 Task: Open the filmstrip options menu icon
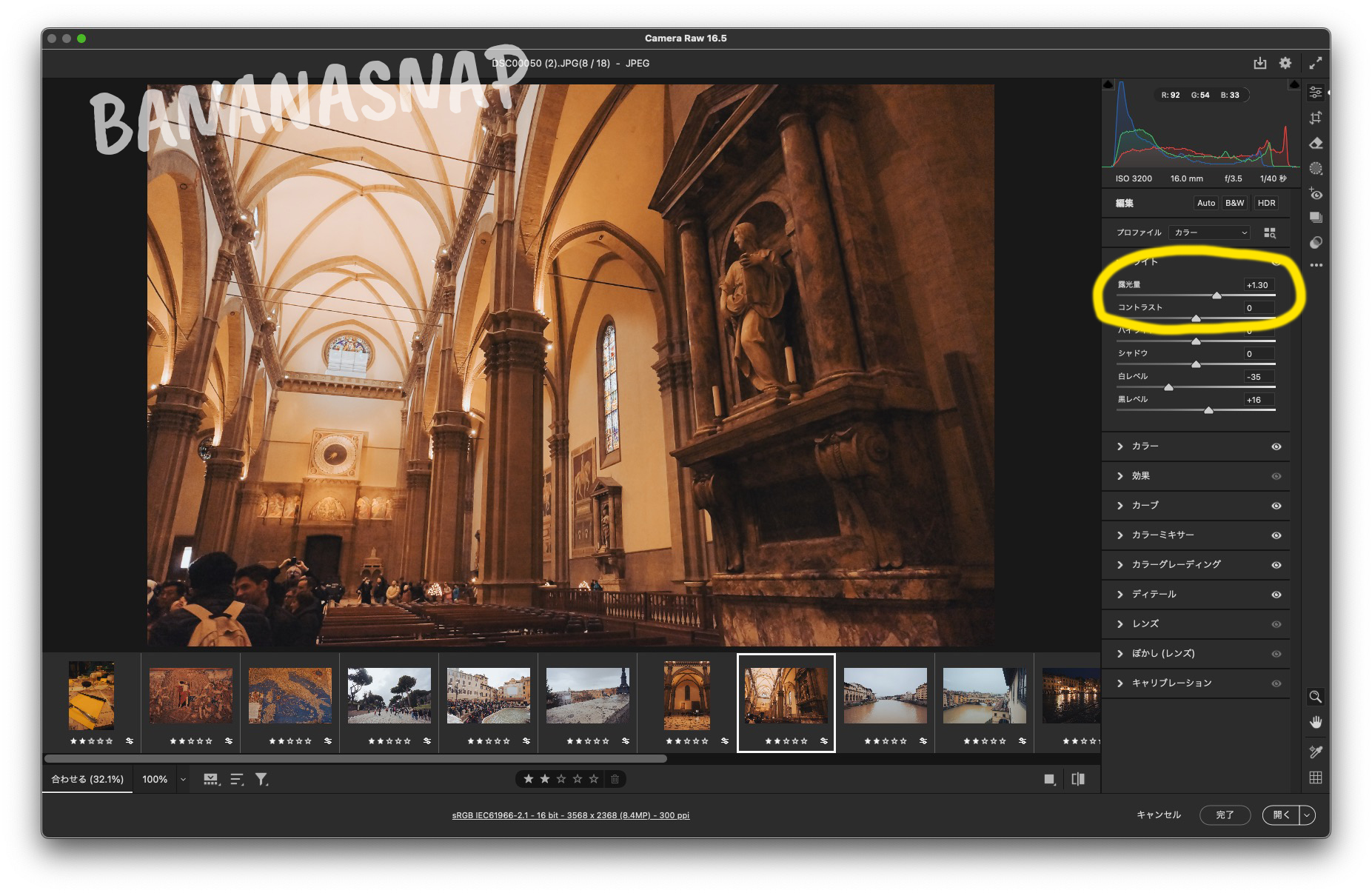(x=212, y=779)
